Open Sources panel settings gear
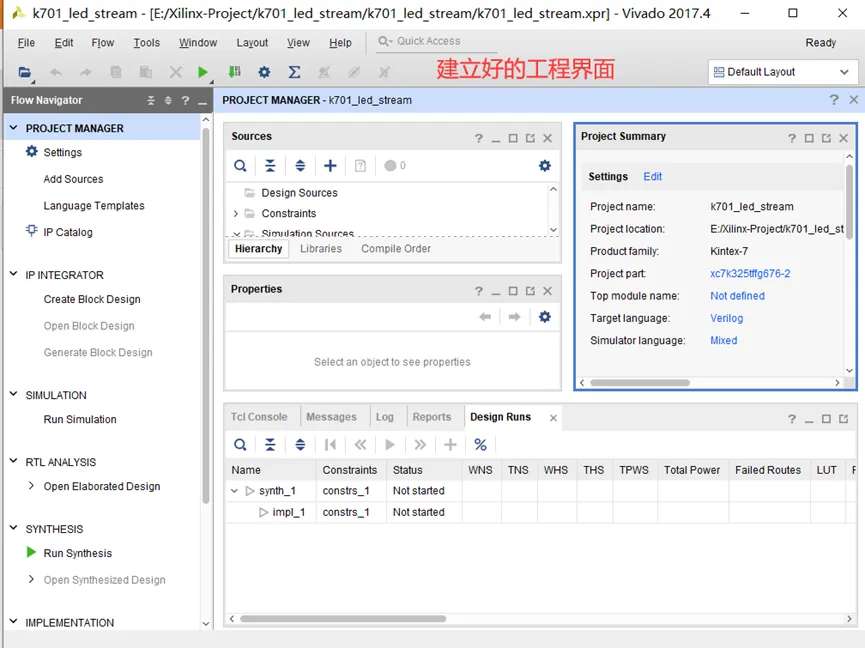865x648 pixels. (x=544, y=165)
